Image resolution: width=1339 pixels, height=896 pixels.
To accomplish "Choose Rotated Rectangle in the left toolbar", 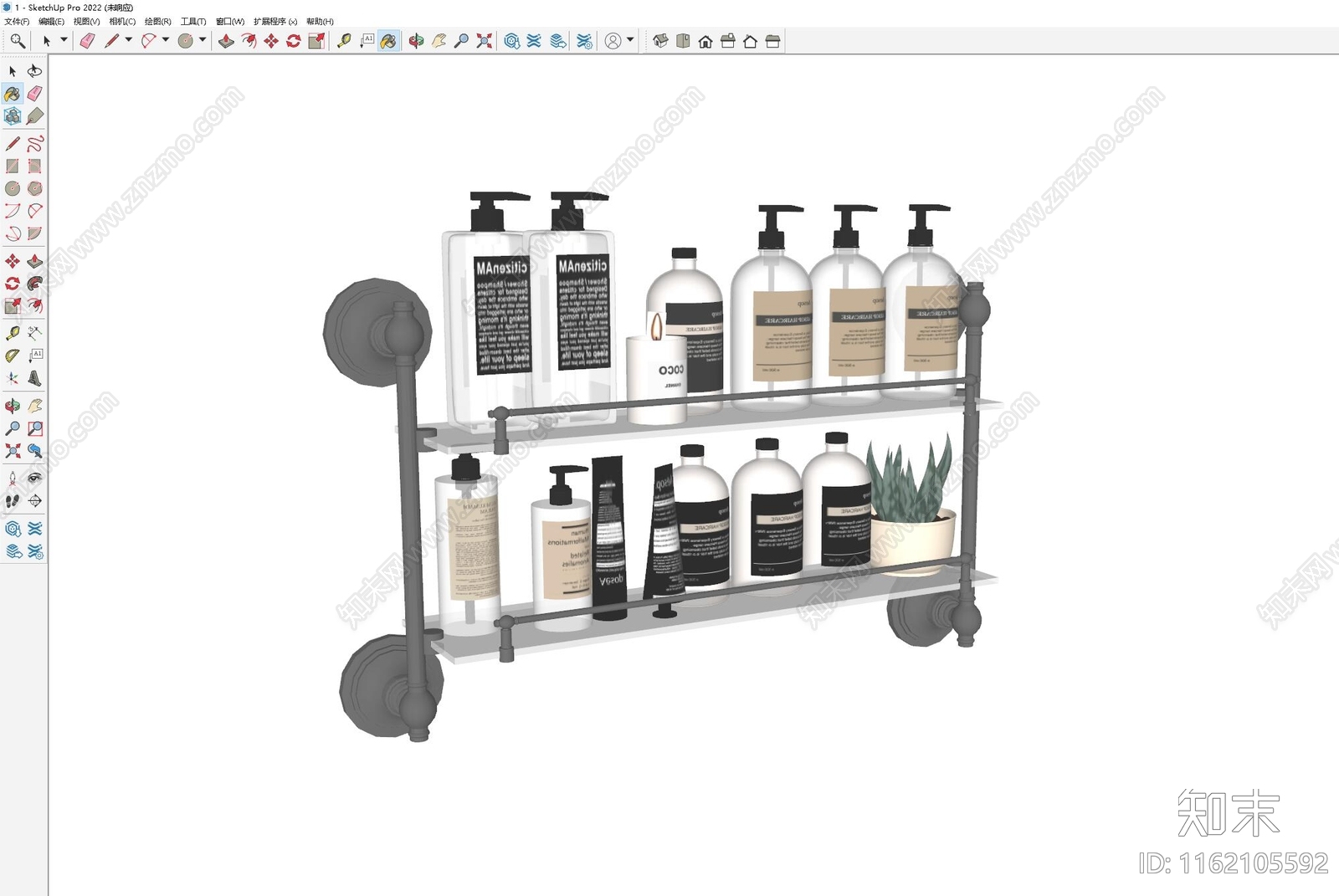I will (34, 166).
